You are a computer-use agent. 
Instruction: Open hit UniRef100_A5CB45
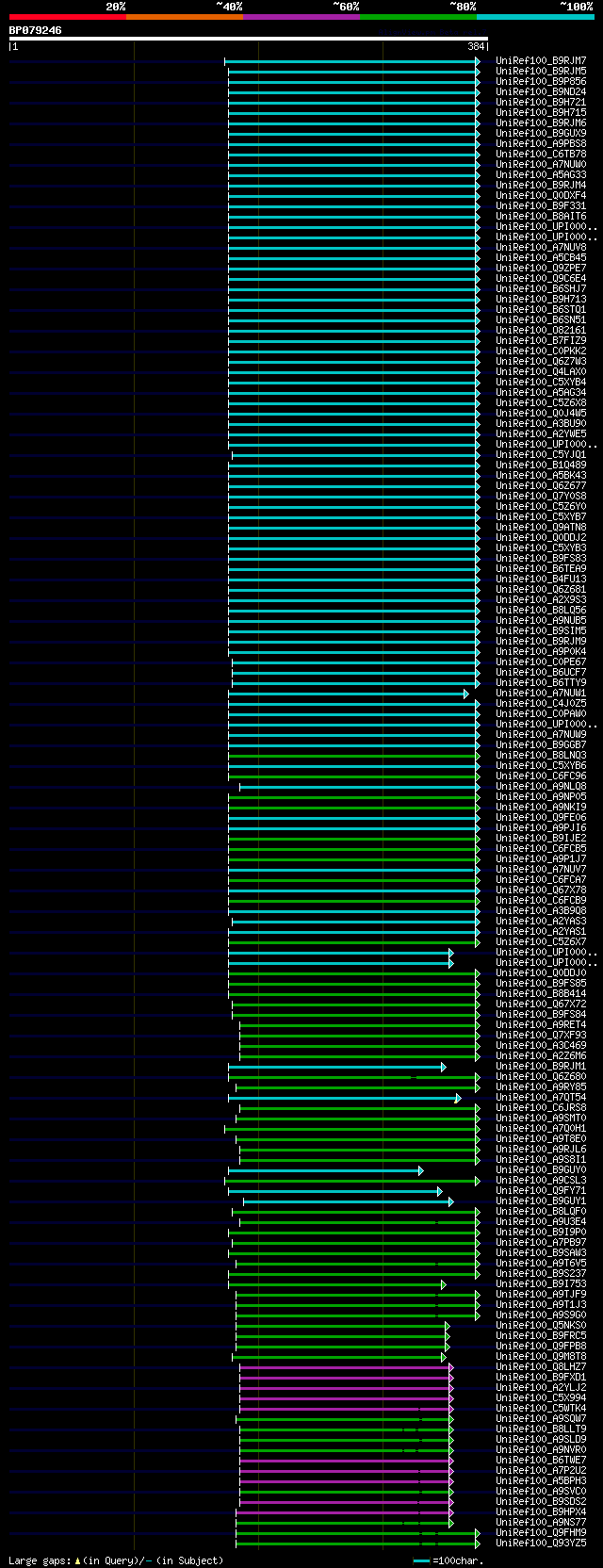pos(541,258)
